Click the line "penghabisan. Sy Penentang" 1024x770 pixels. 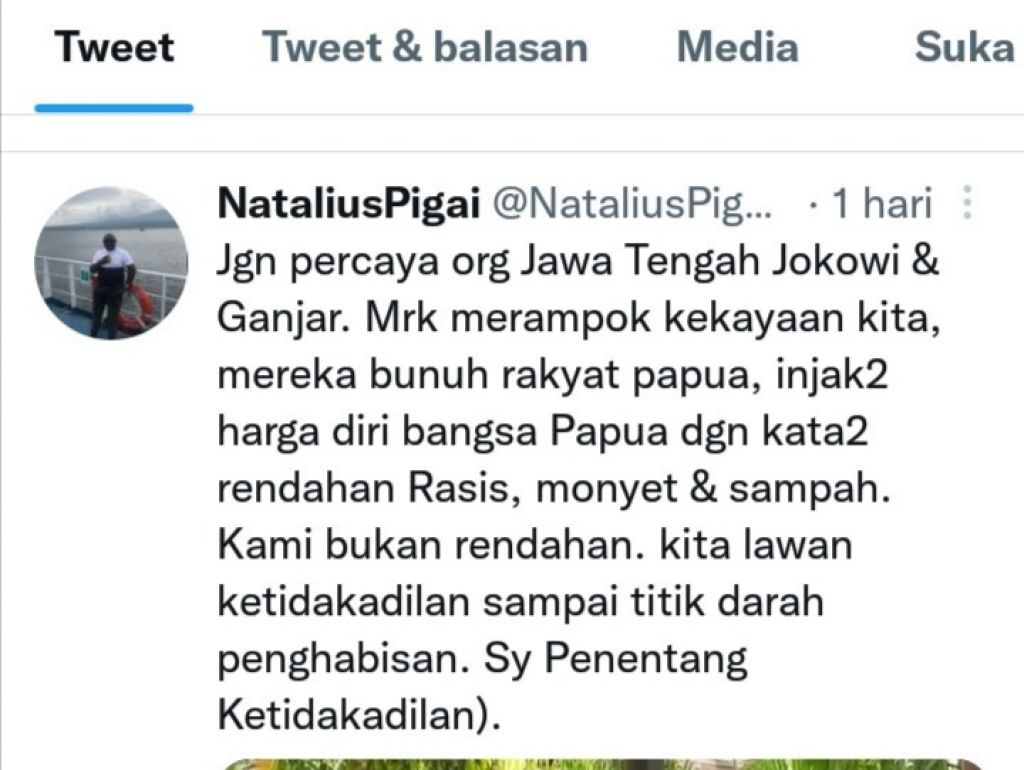point(483,658)
